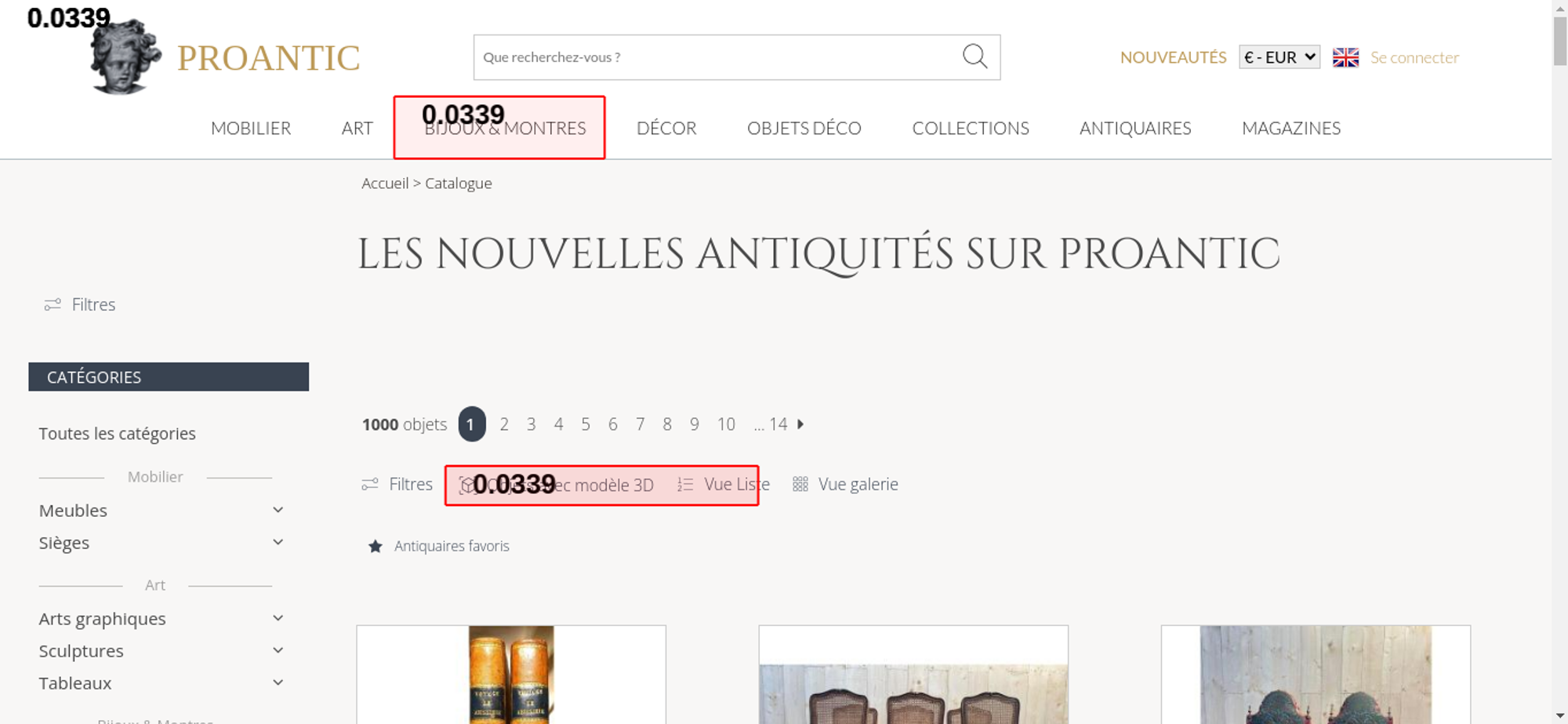Open the MAGAZINES menu
The width and height of the screenshot is (1568, 724).
(1291, 128)
